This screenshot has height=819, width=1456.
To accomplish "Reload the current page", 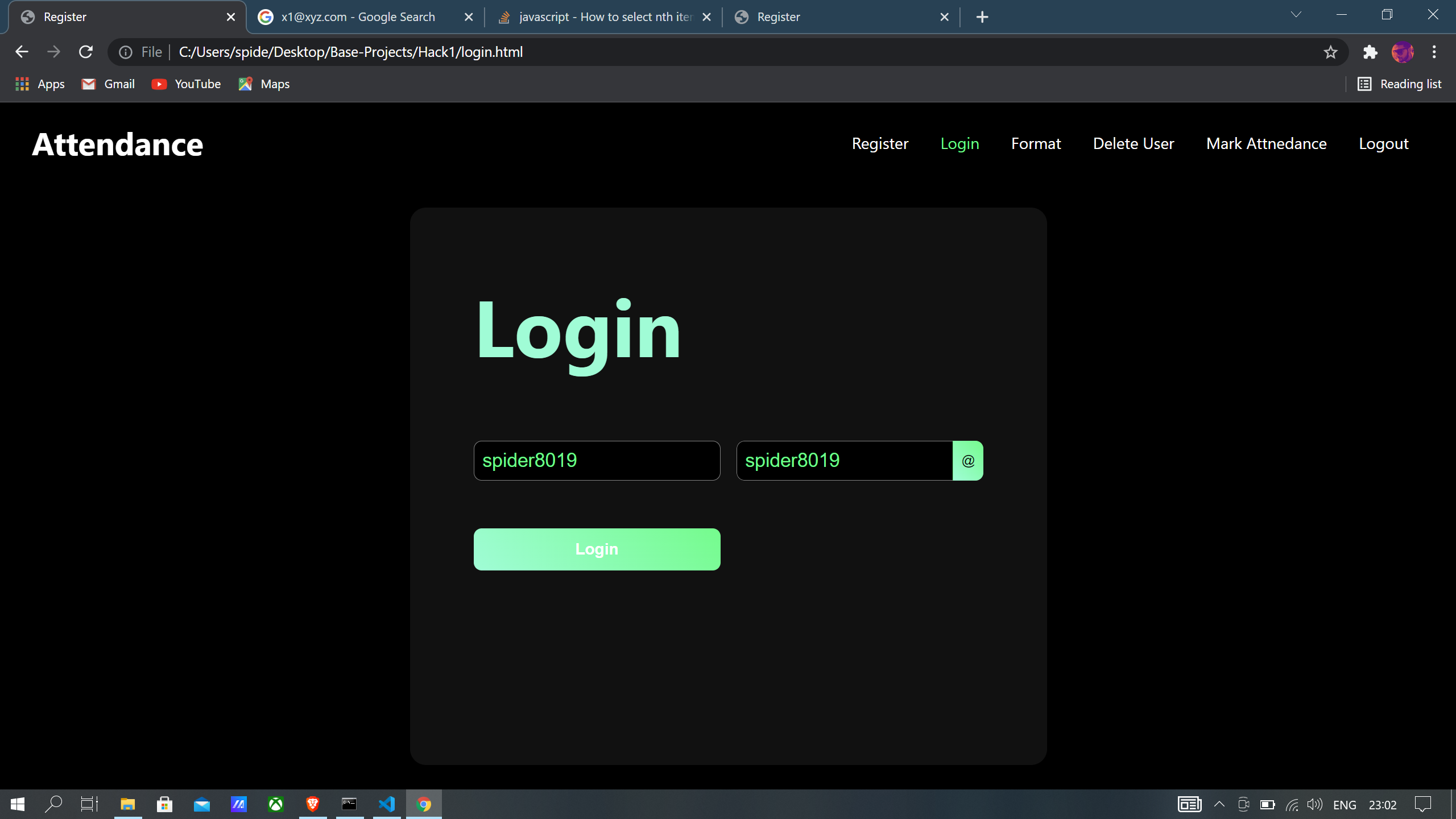I will pyautogui.click(x=86, y=52).
